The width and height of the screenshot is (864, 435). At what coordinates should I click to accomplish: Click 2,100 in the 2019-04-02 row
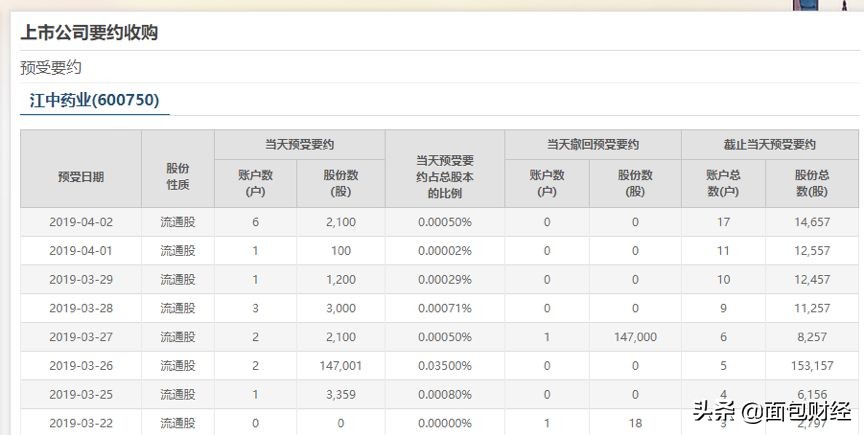[x=341, y=222]
